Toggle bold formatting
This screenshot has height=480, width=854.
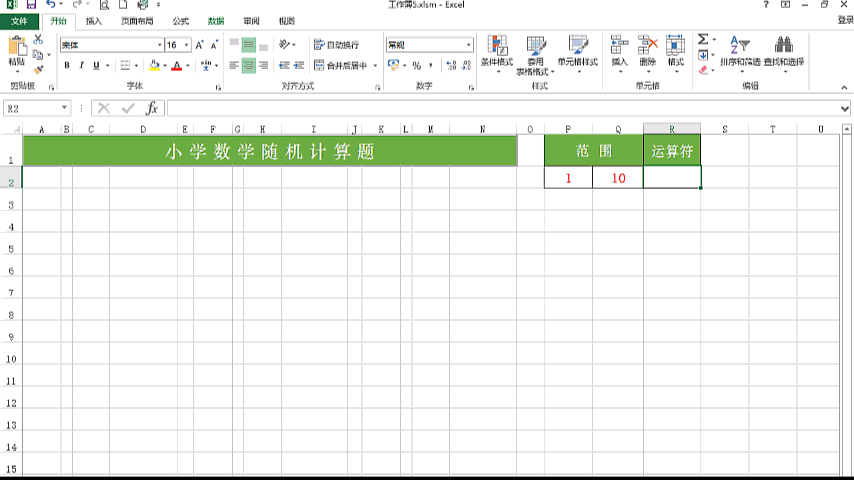coord(67,65)
